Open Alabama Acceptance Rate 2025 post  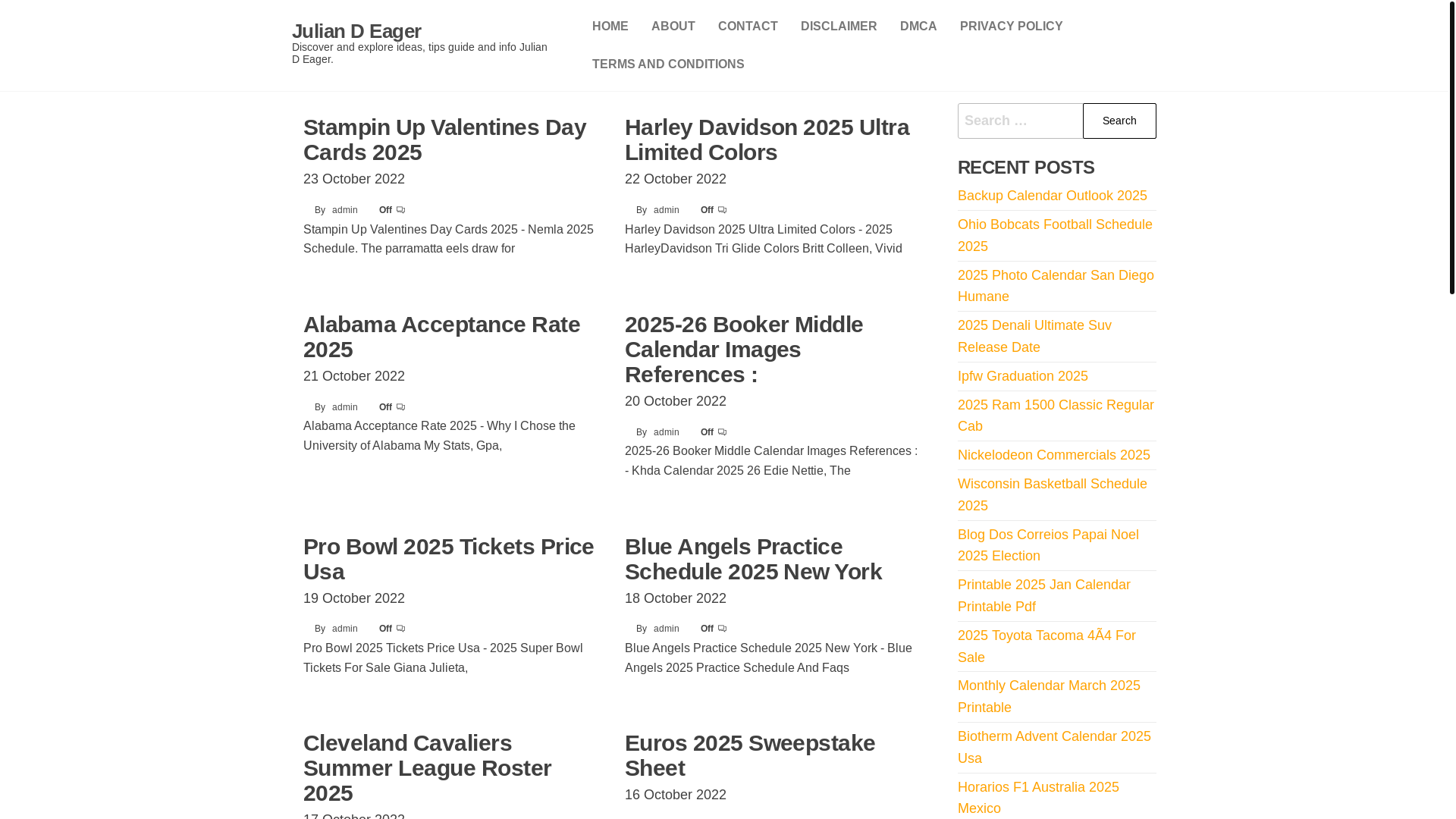click(441, 337)
